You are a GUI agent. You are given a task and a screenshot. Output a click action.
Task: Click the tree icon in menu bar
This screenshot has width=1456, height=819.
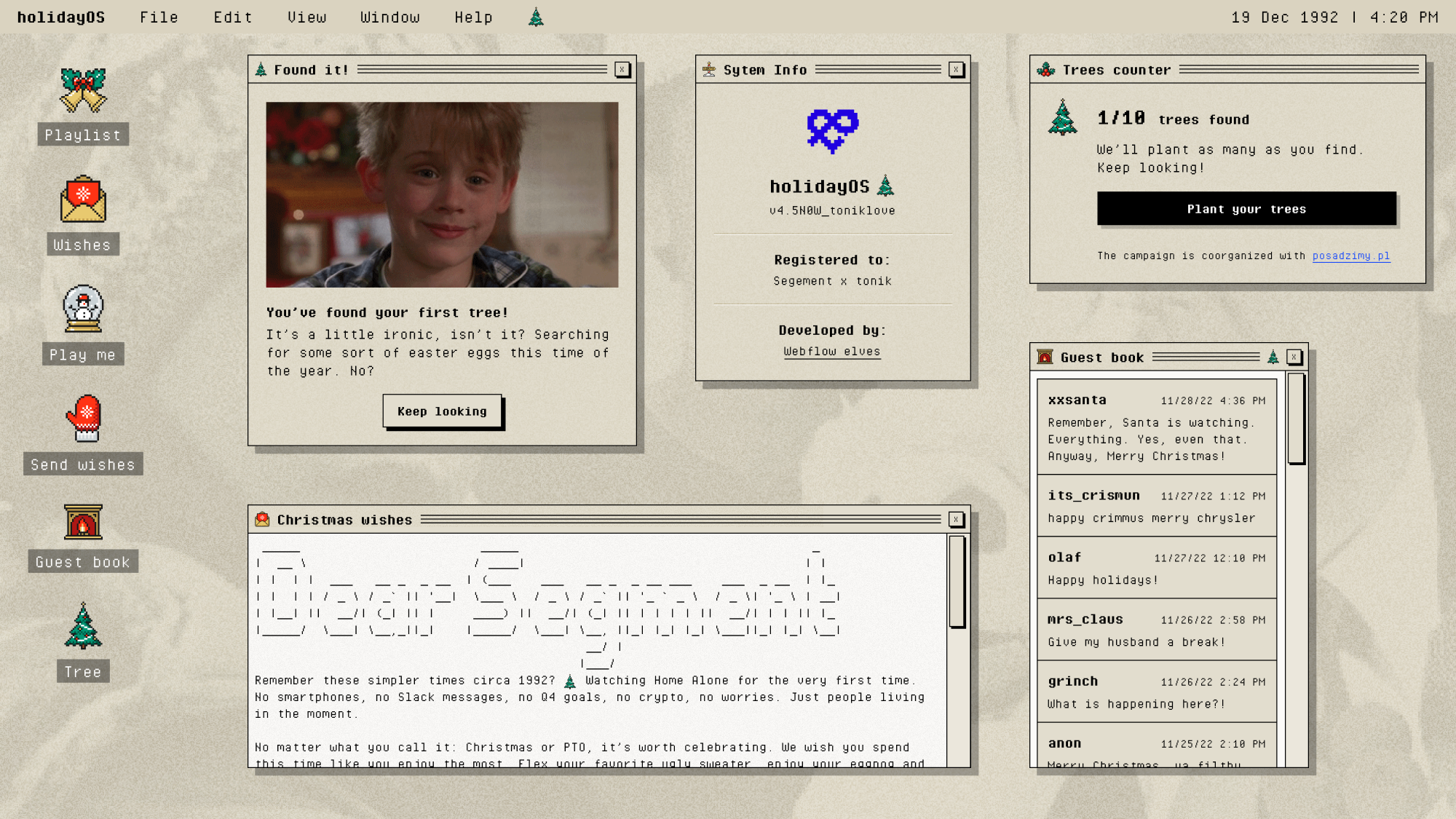coord(536,17)
